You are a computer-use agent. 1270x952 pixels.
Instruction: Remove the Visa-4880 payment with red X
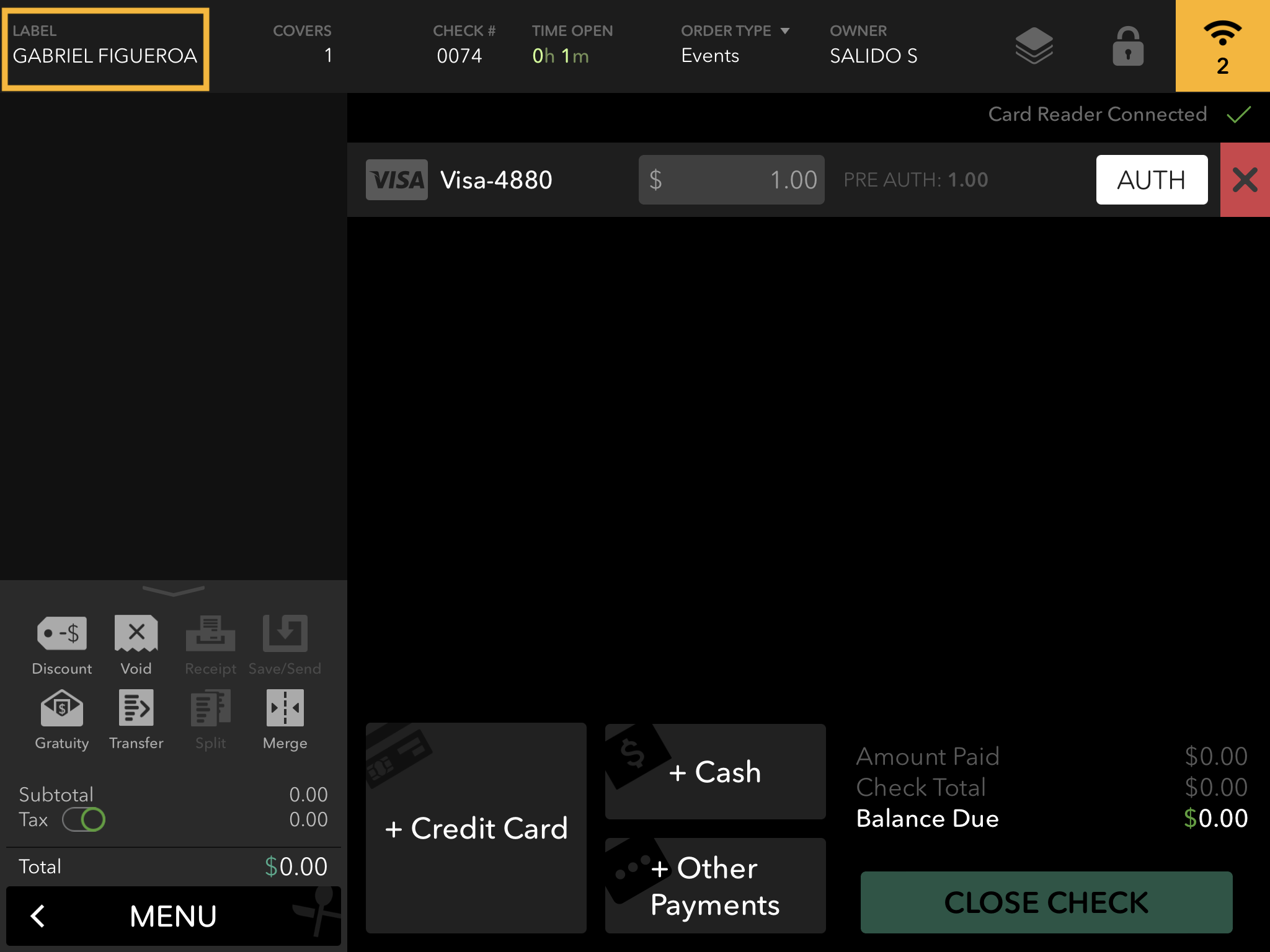click(x=1245, y=180)
